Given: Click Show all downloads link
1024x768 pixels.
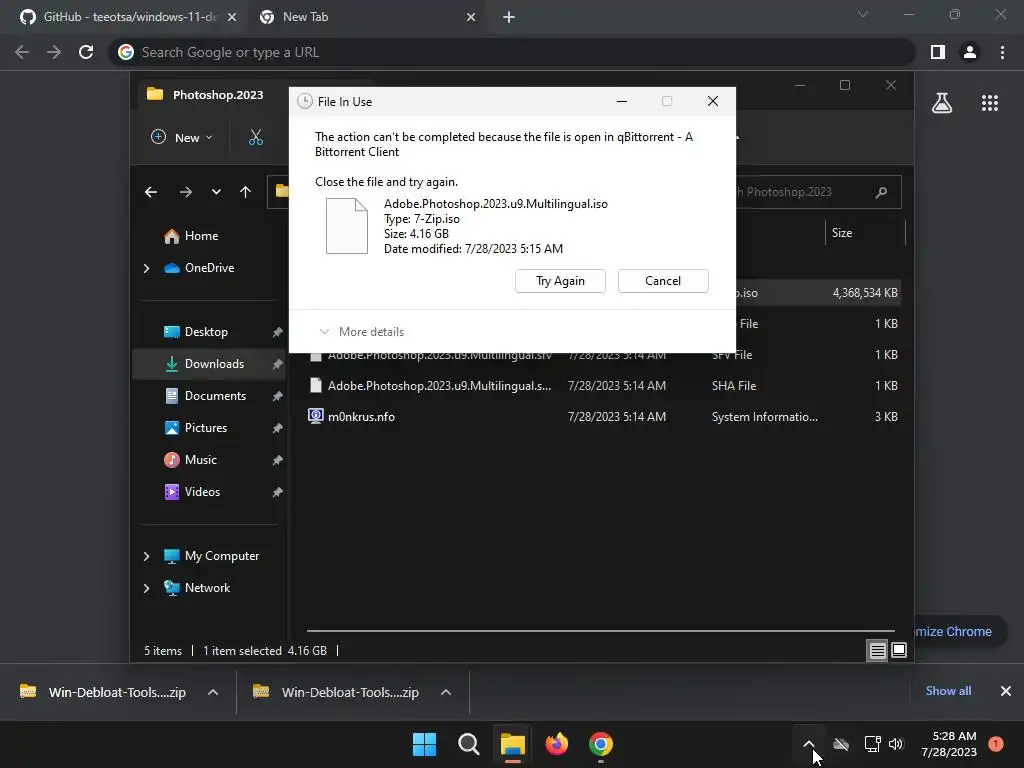Looking at the screenshot, I should (x=948, y=691).
